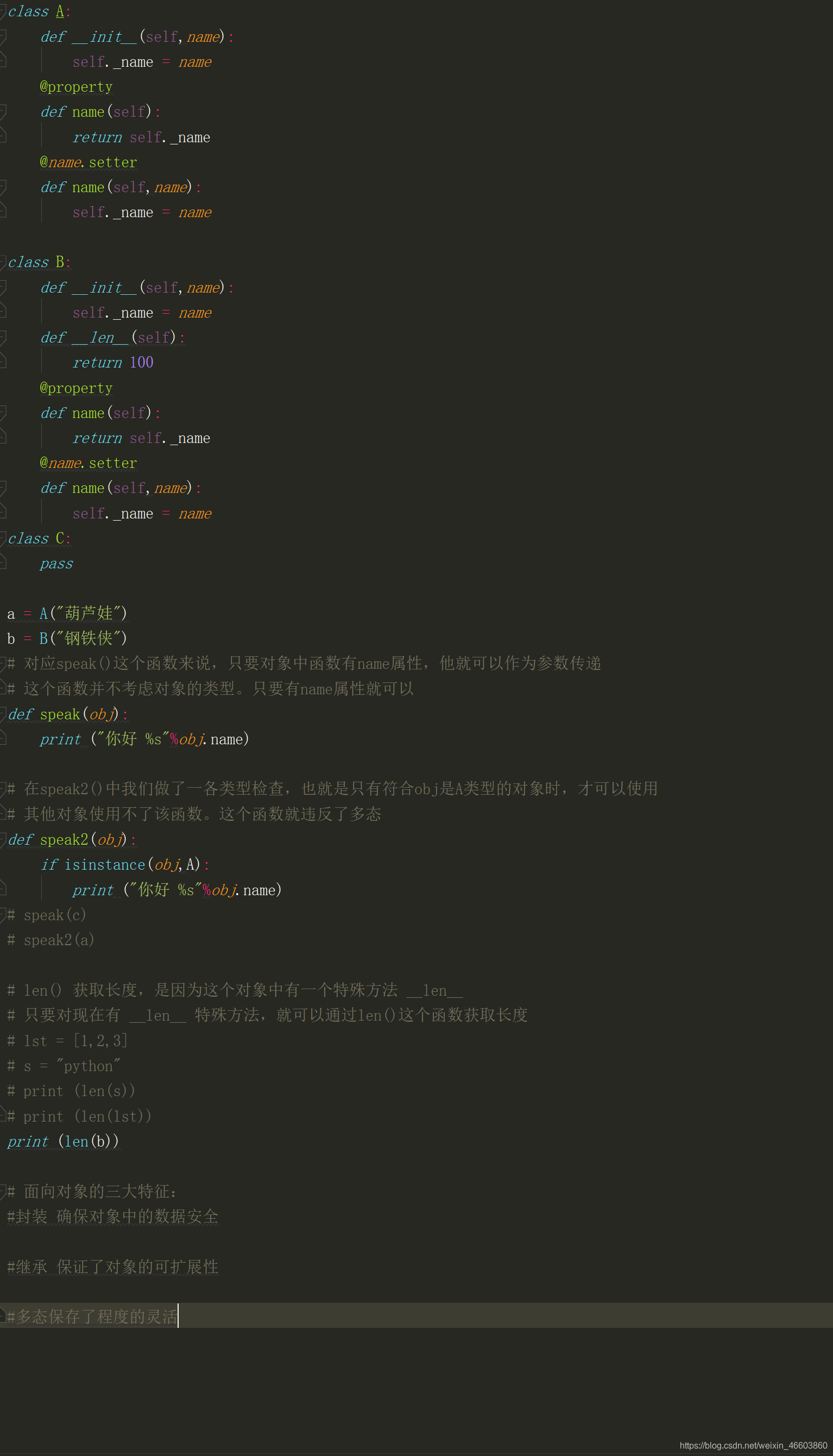Click the comment '#继承 保证了对象的可扩展性'

tap(113, 1267)
